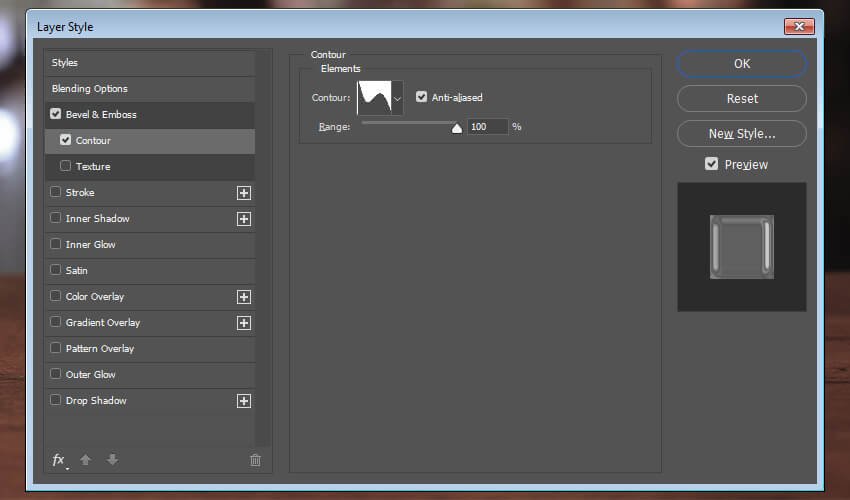This screenshot has width=850, height=500.
Task: Enable the Gradient Overlay checkbox
Action: [x=55, y=322]
